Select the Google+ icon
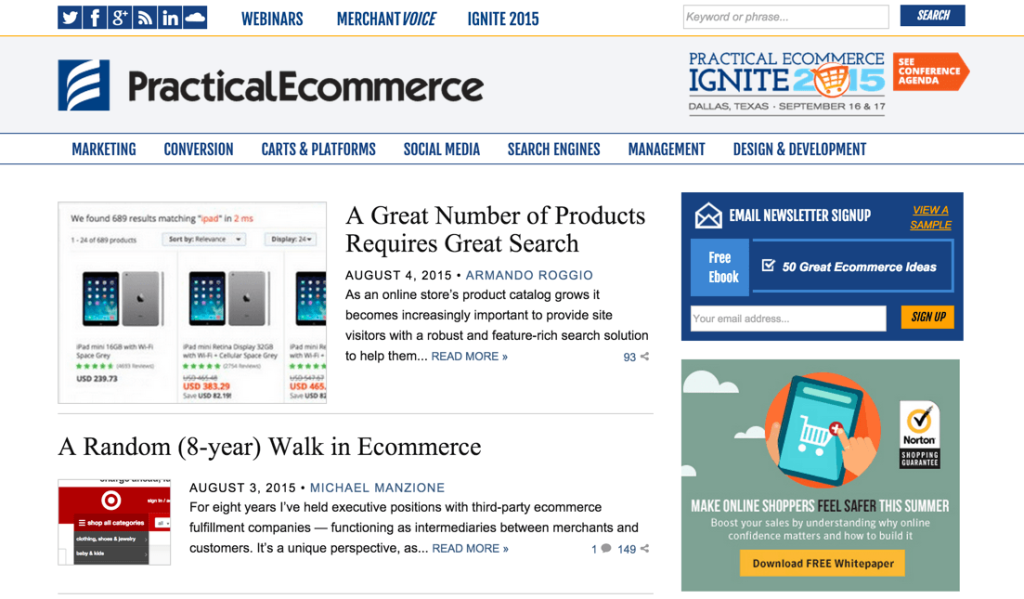Screen dimensions: 1024x599 pyautogui.click(x=120, y=16)
